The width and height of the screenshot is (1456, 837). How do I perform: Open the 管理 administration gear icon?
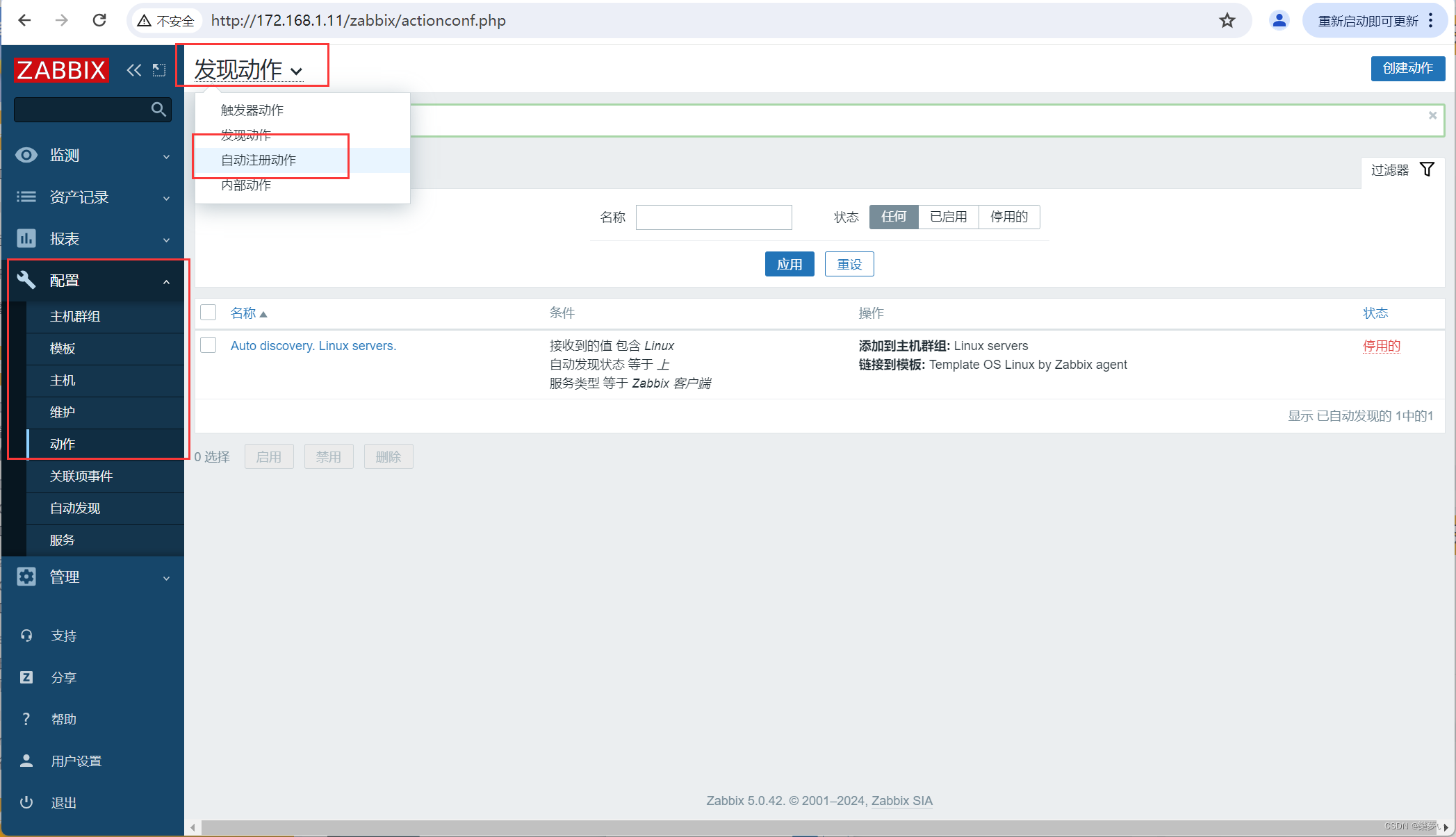click(x=26, y=577)
